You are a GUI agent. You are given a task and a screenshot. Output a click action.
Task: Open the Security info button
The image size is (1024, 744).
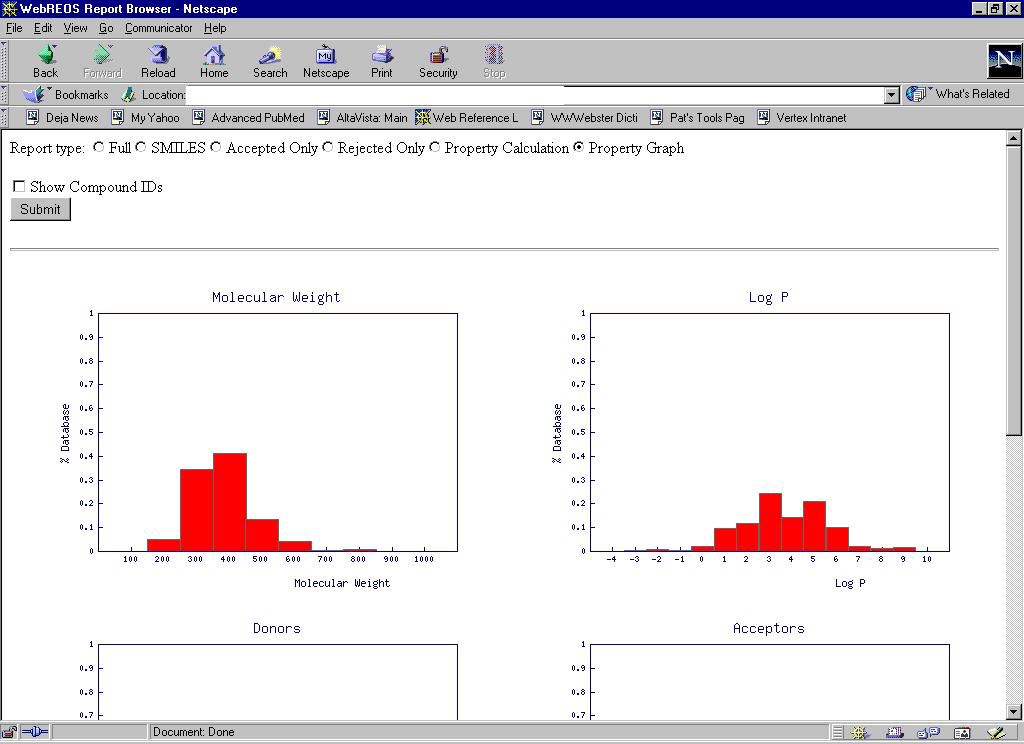click(438, 61)
